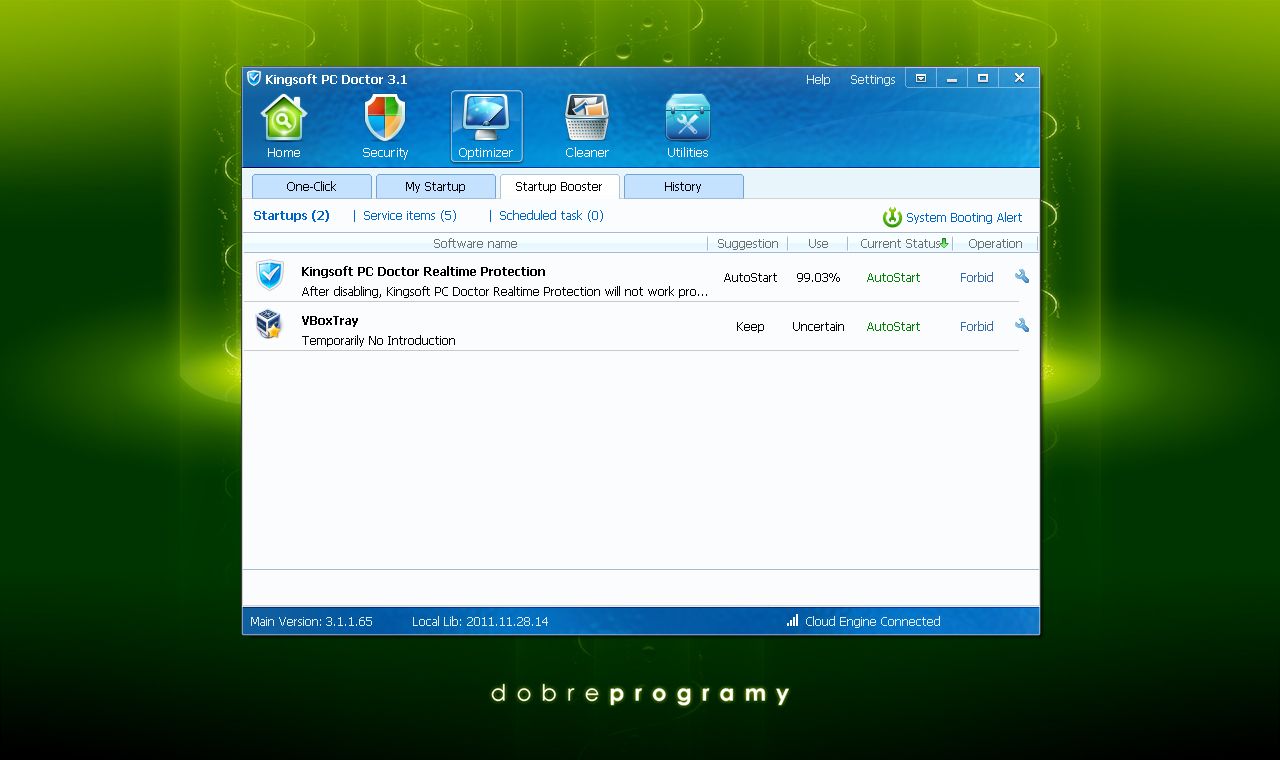Viewport: 1280px width, 760px height.
Task: Sort by Software name column header
Action: point(475,243)
